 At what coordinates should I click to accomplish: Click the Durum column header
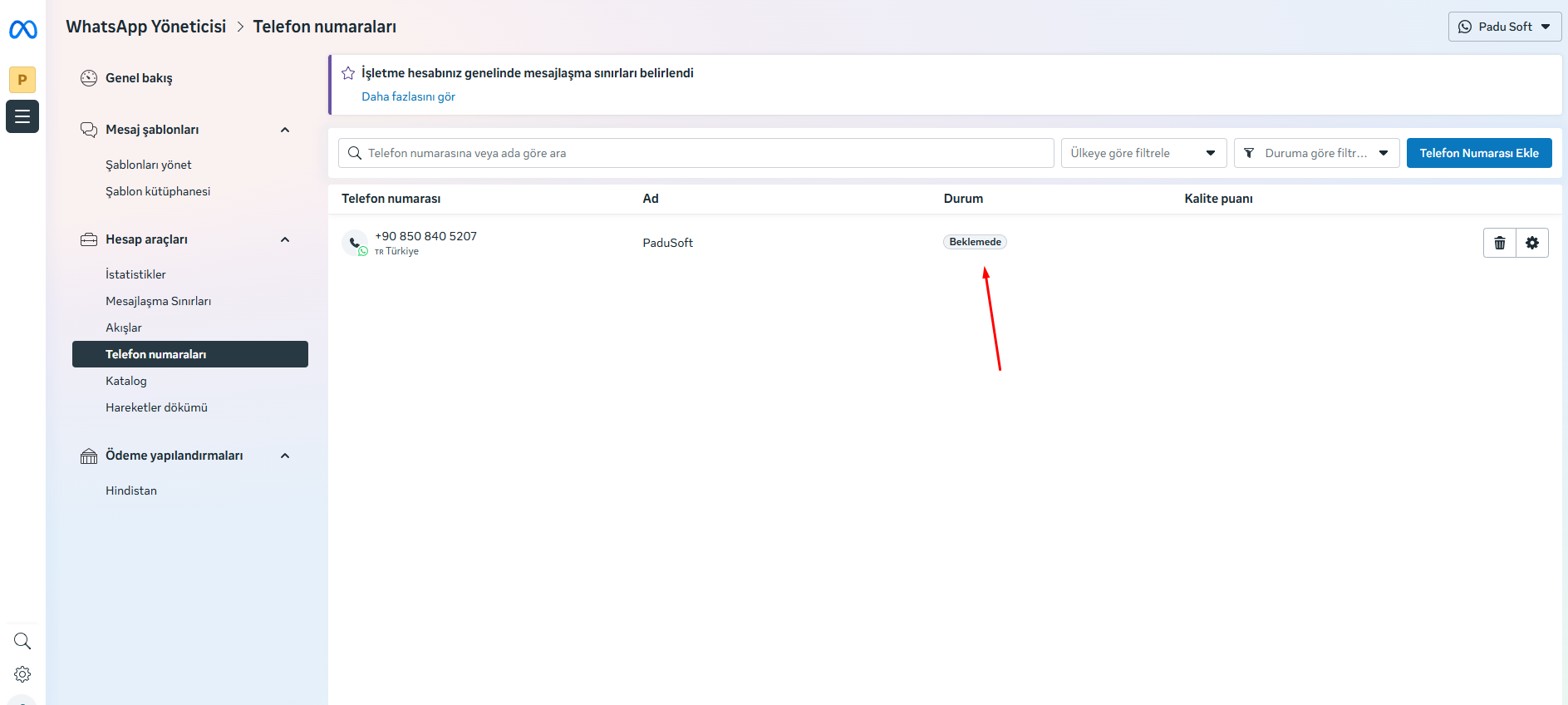tap(963, 199)
